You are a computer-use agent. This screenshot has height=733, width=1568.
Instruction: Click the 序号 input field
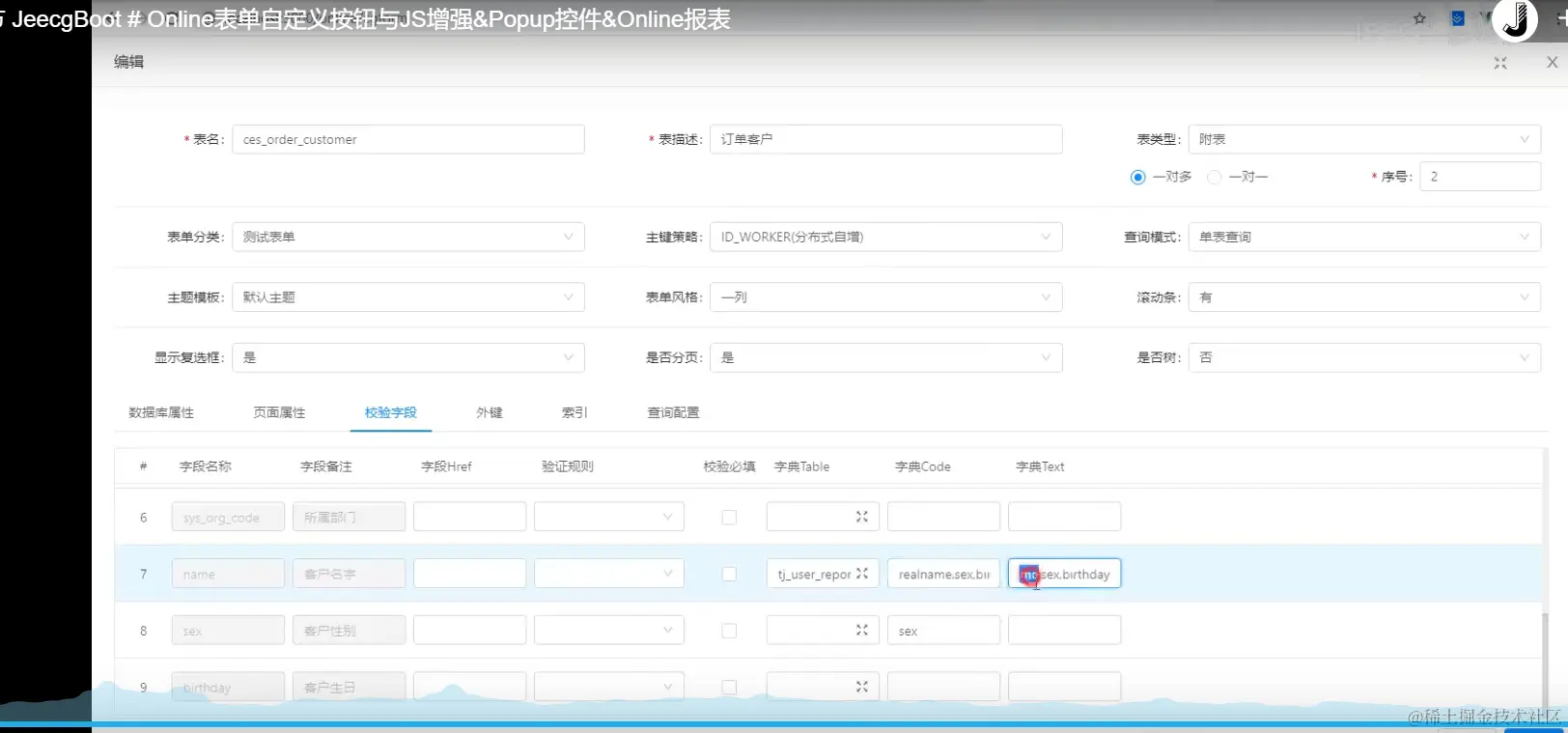[x=1480, y=177]
